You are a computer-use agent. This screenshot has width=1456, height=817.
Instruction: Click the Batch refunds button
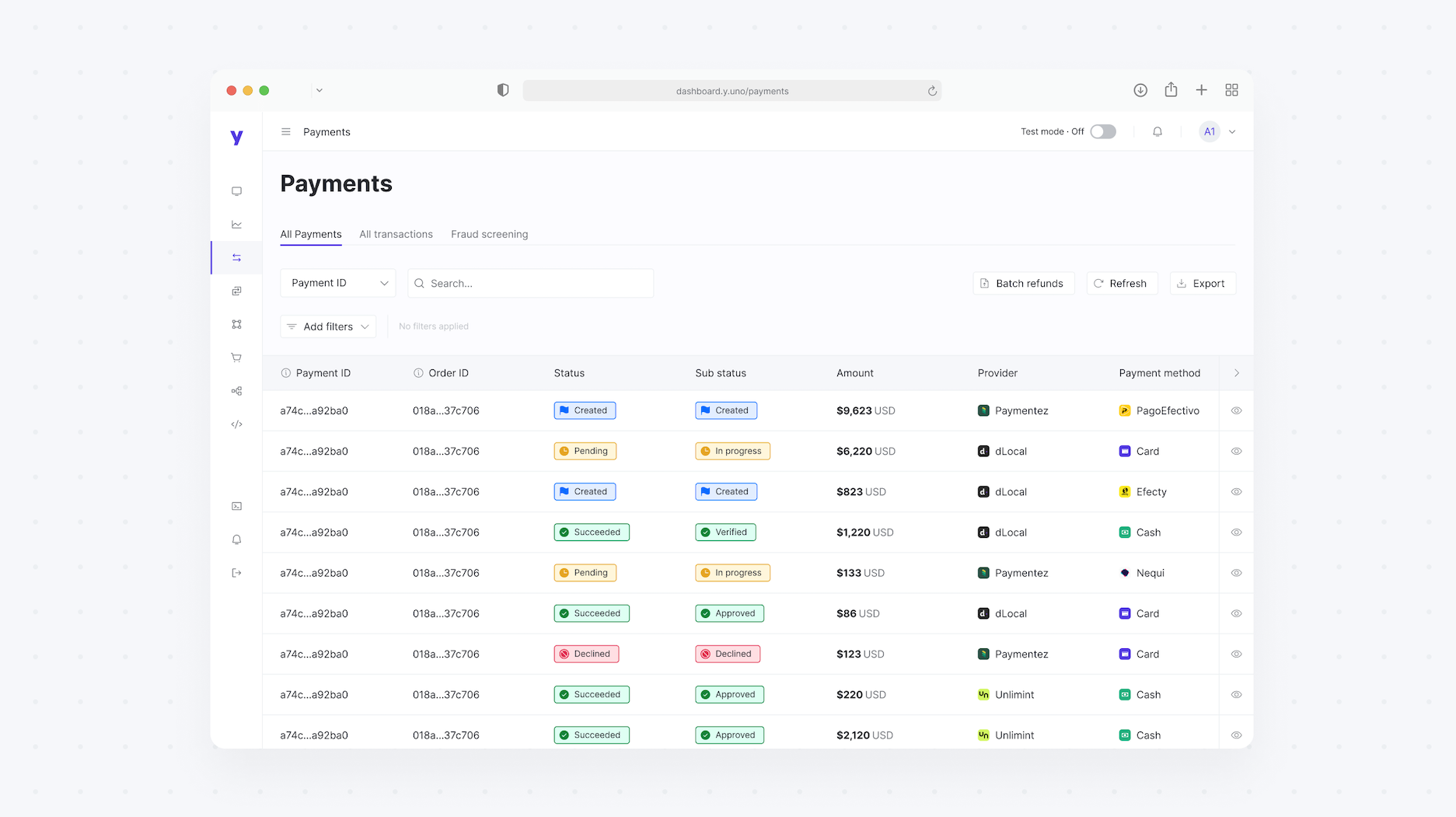pyautogui.click(x=1023, y=284)
